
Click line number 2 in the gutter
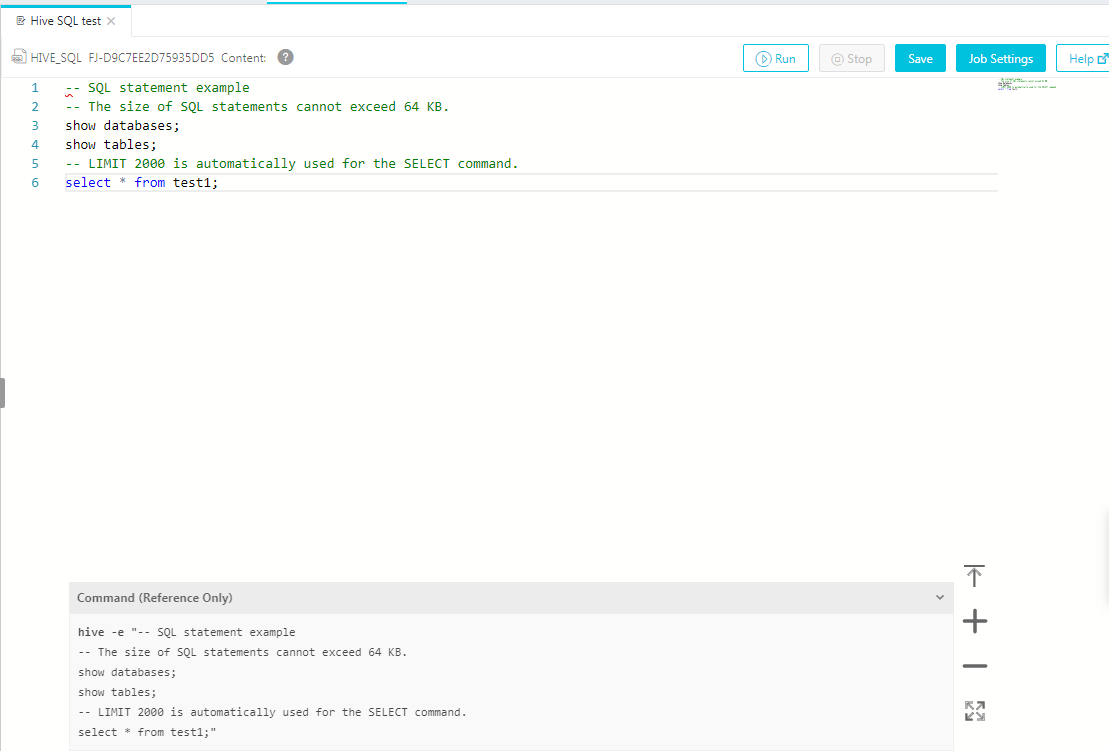[35, 107]
